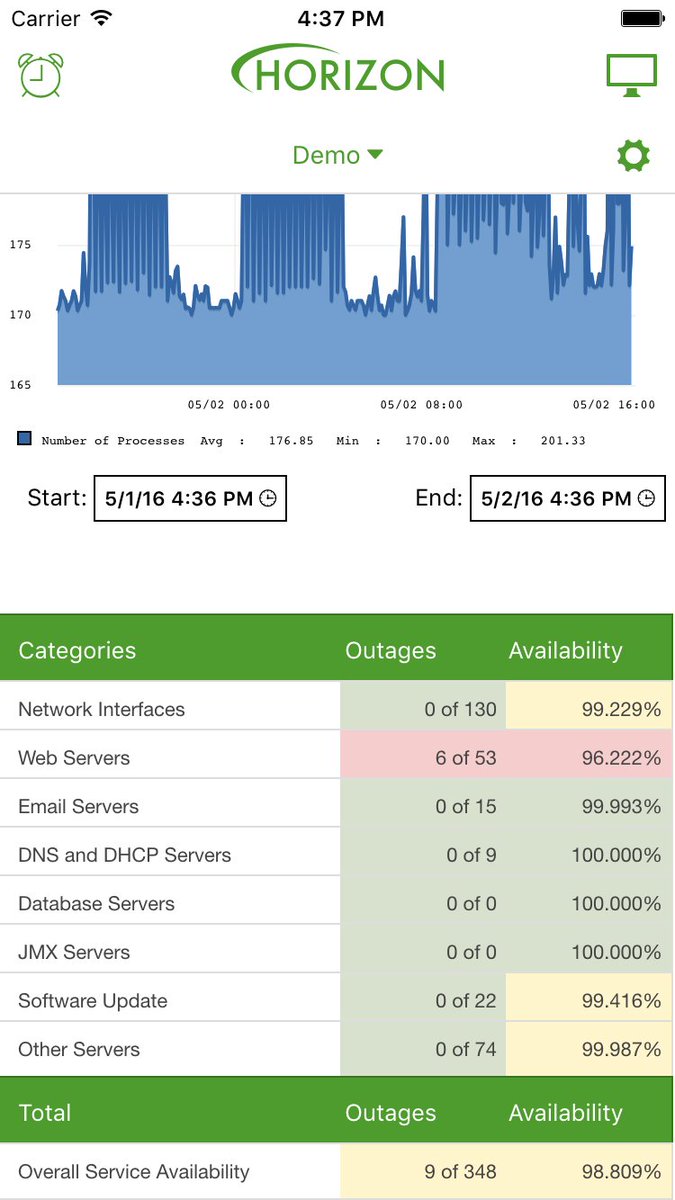Select the Other Servers category row

pos(337,1050)
